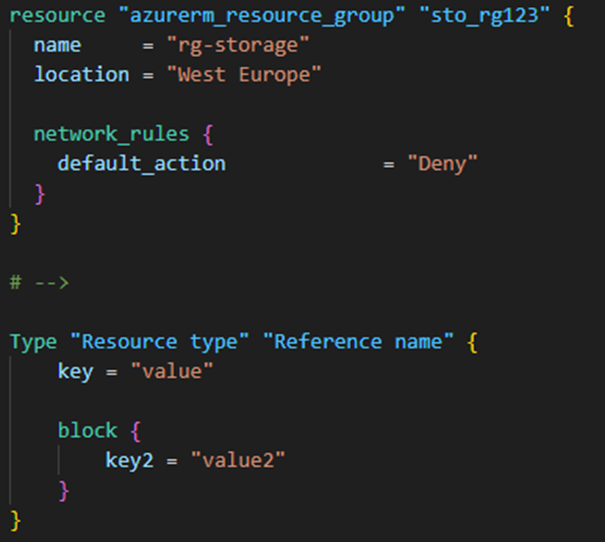Viewport: 605px width, 542px height.
Task: Click the "sto_rg123" reference name
Action: click(484, 17)
